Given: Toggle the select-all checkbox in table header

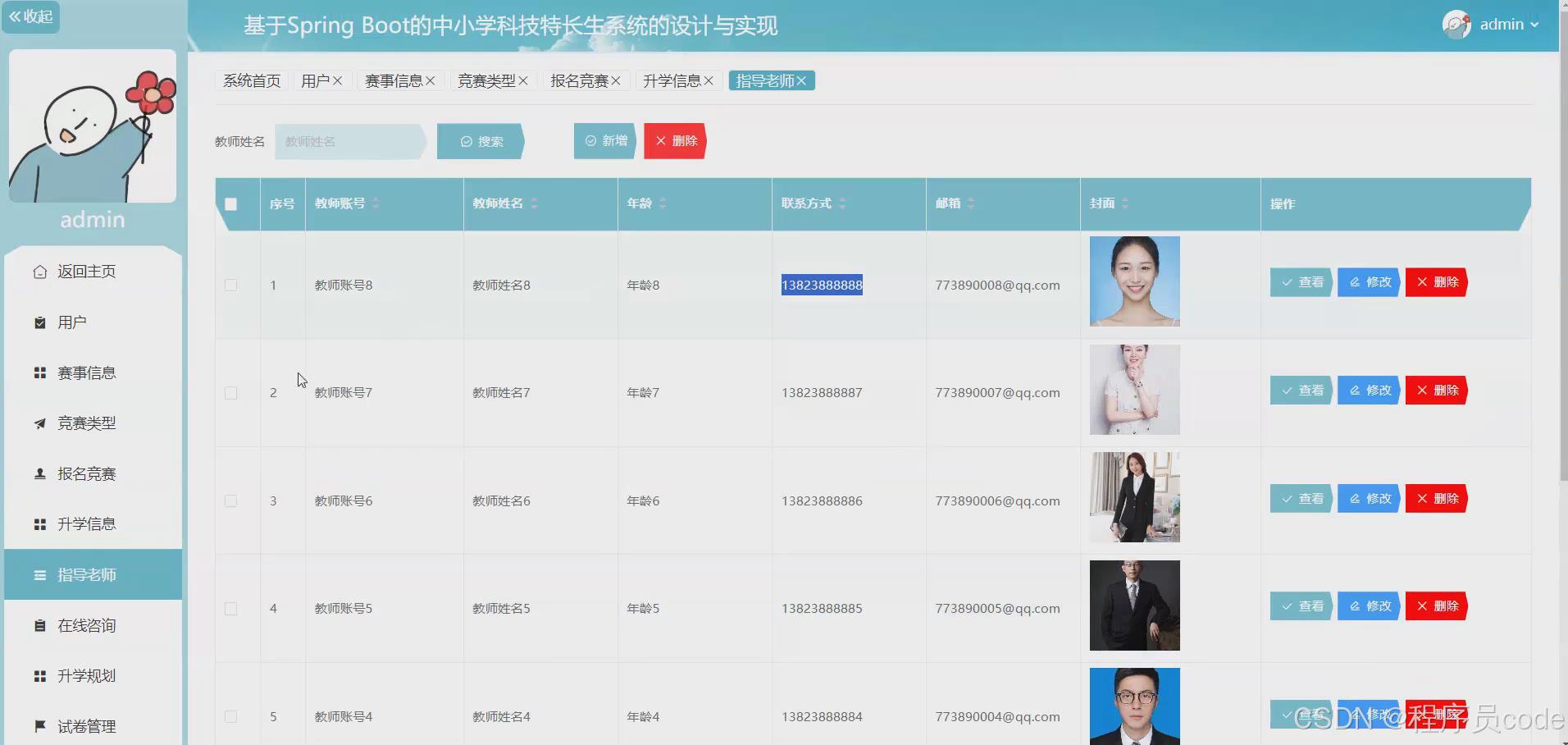Looking at the screenshot, I should [x=231, y=203].
